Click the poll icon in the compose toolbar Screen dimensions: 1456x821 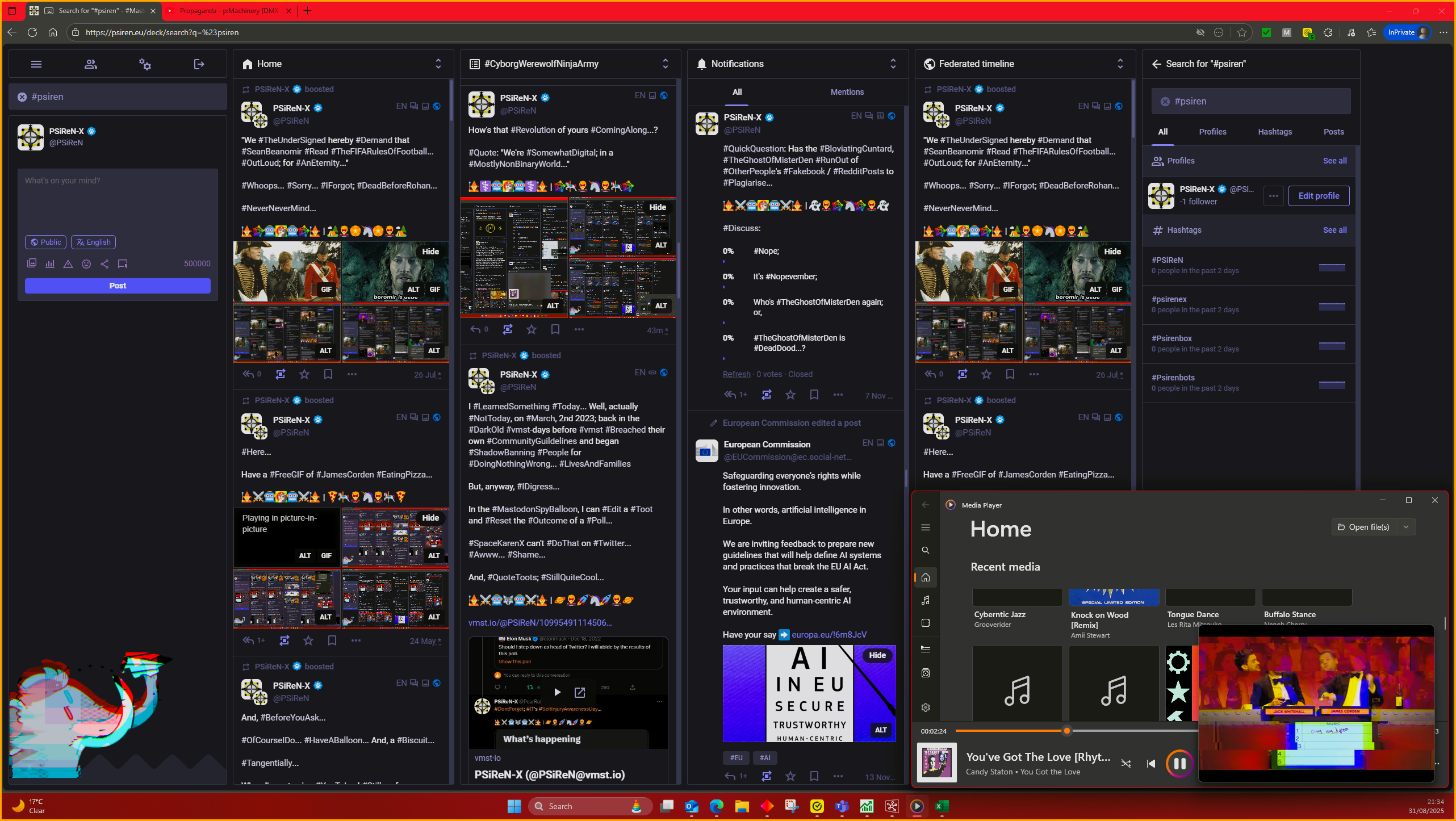coord(50,264)
